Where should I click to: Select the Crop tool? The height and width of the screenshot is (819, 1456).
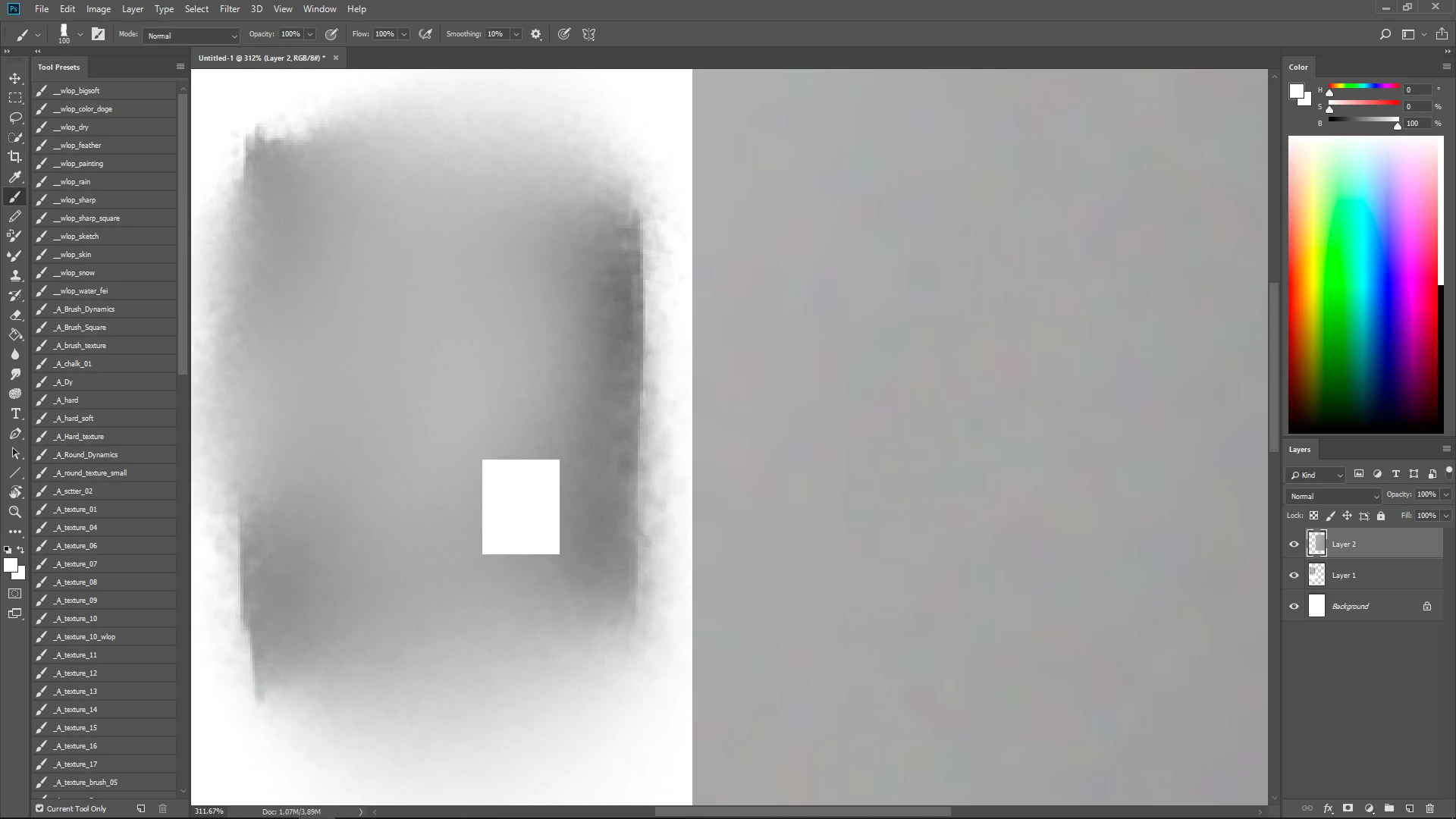(15, 157)
